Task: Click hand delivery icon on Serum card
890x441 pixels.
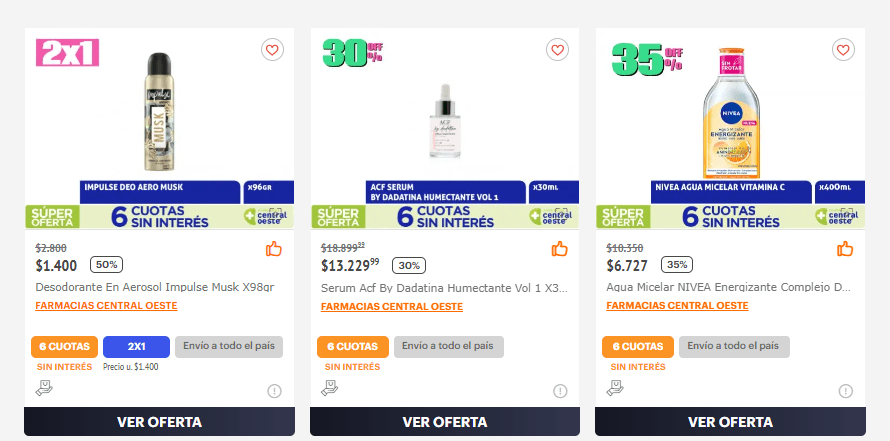Action: pyautogui.click(x=329, y=388)
